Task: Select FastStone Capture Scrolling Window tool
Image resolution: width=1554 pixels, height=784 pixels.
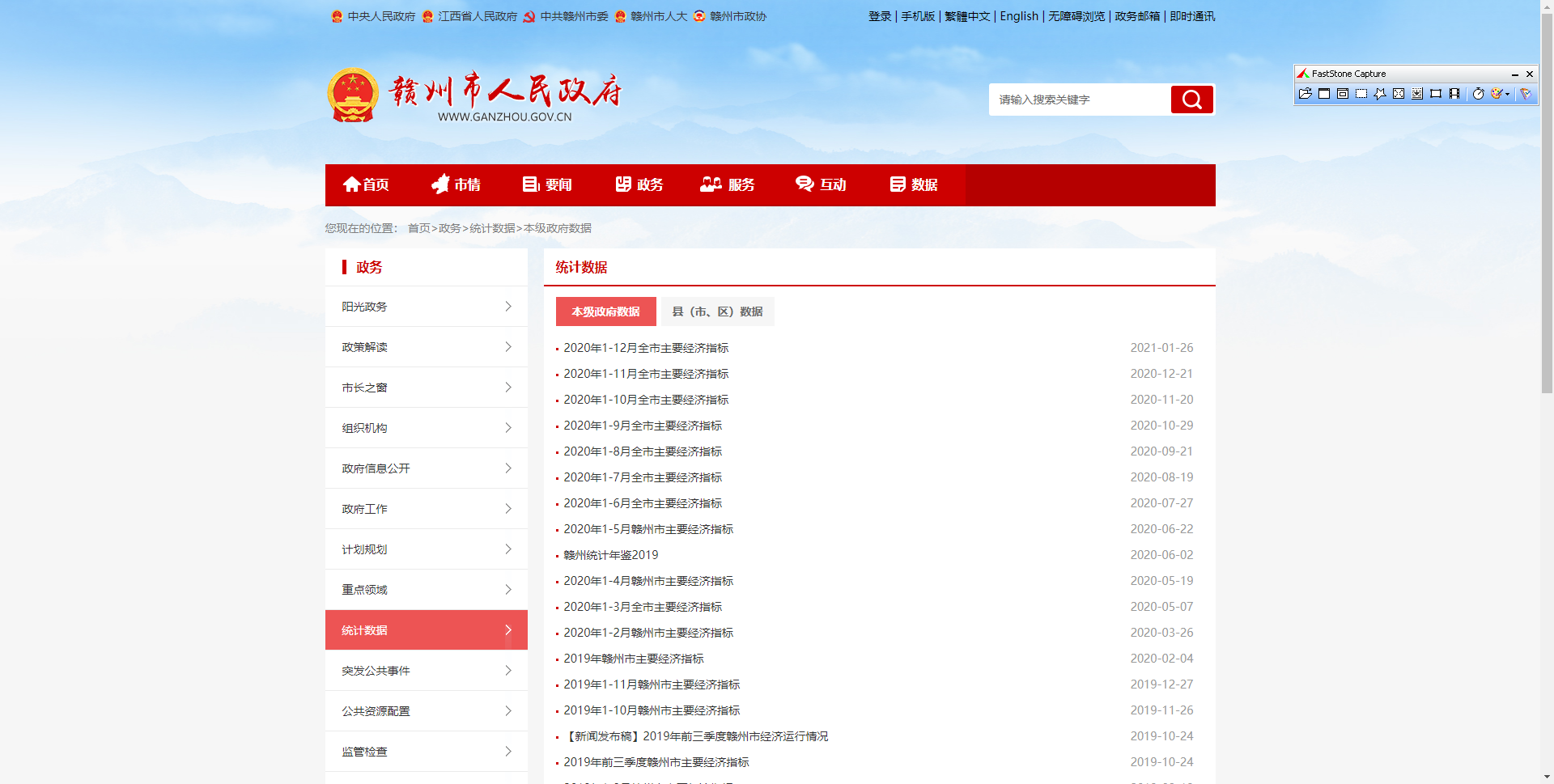Action: tap(1417, 94)
